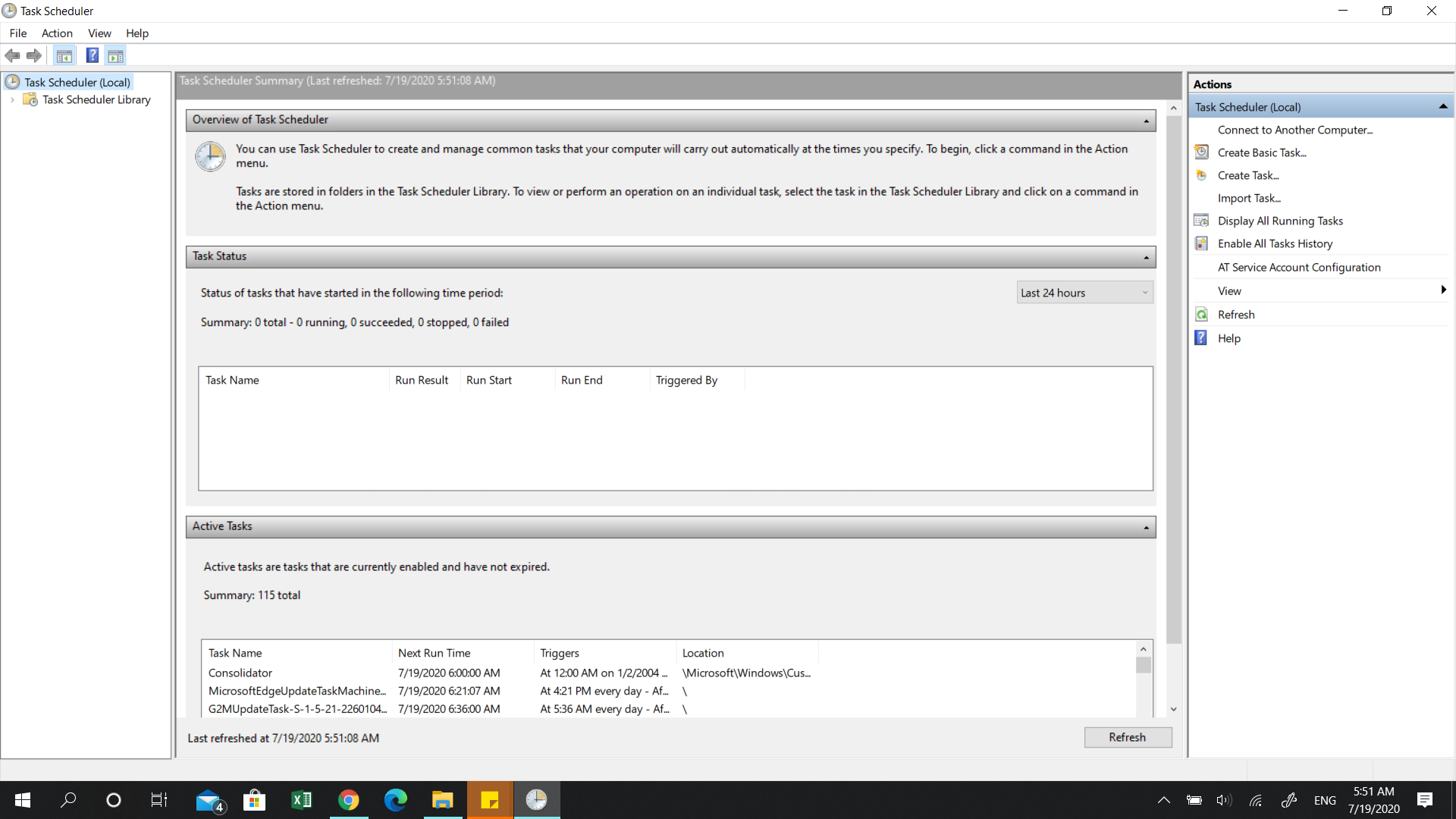Click the back arrow toolbar icon

pyautogui.click(x=12, y=55)
